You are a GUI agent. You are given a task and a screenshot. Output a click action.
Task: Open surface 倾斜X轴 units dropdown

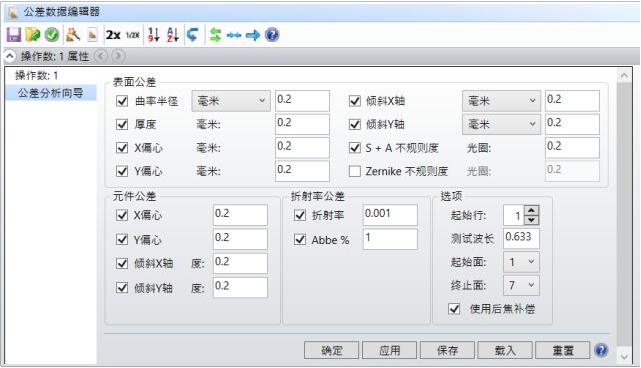[x=501, y=101]
